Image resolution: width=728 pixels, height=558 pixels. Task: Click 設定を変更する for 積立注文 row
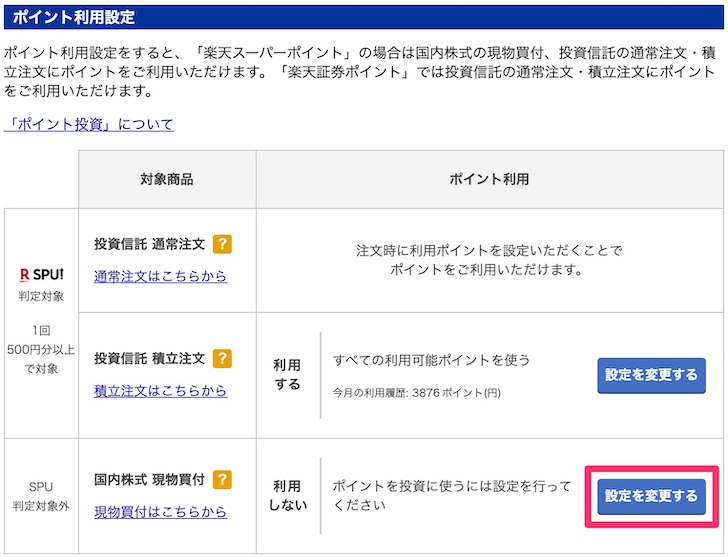(651, 375)
